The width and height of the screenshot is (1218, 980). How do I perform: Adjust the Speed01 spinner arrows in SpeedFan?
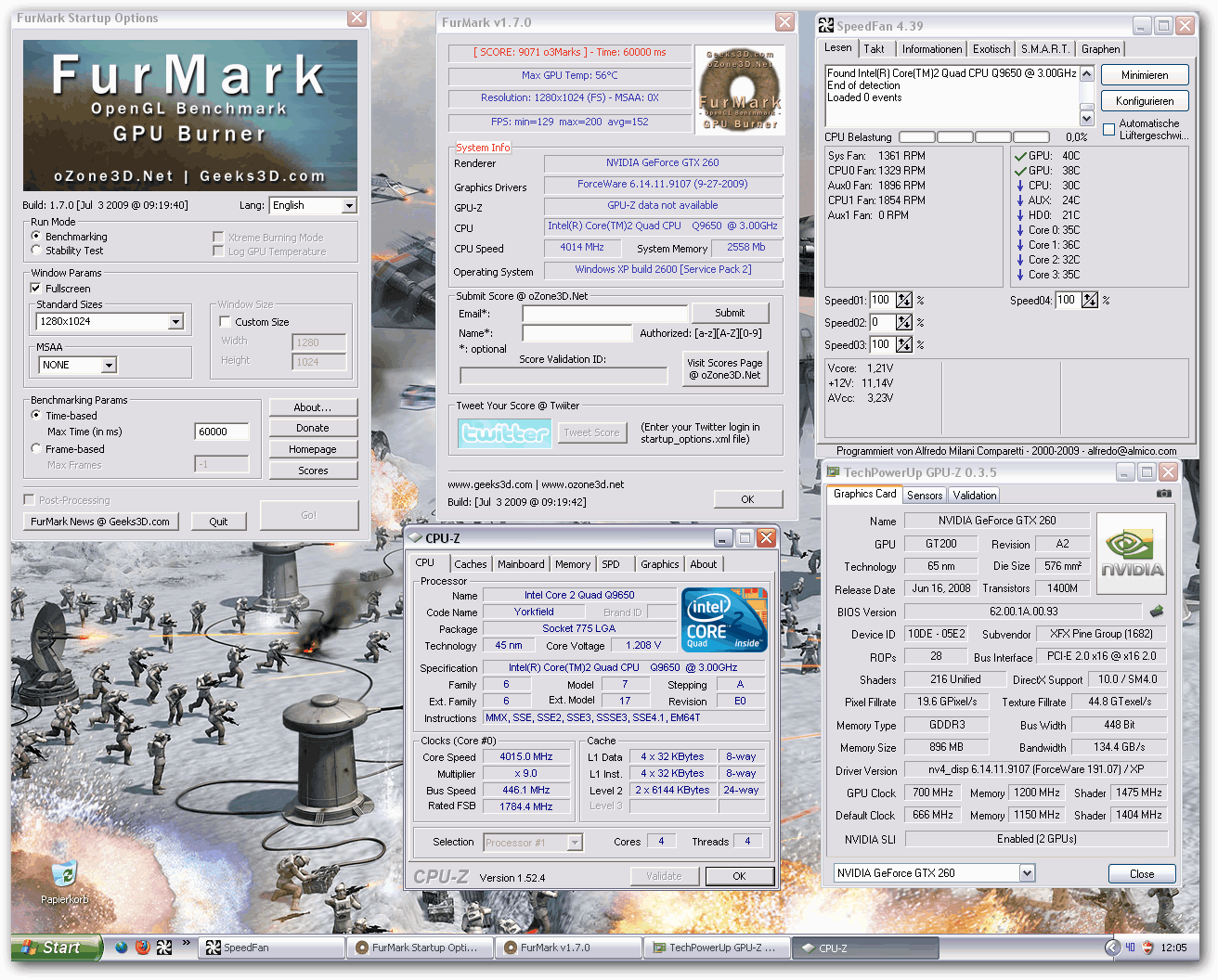click(903, 301)
